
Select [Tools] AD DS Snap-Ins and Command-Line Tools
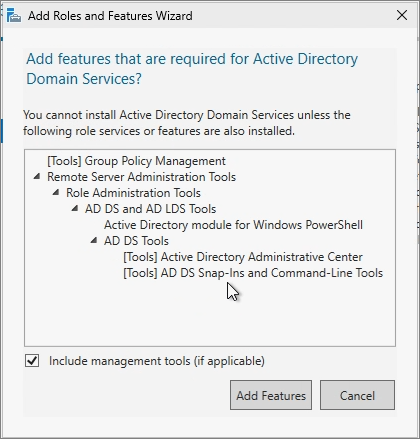[253, 273]
